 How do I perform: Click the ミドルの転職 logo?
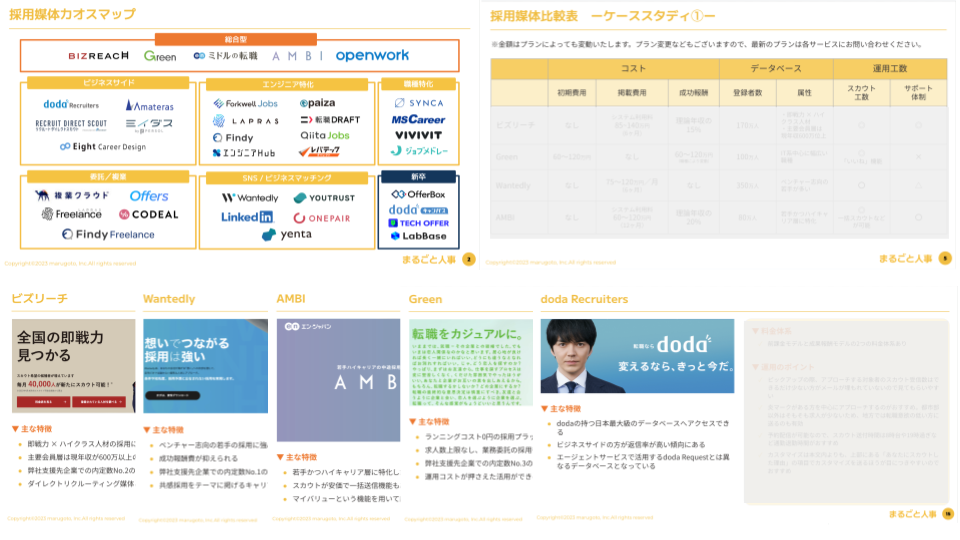[x=225, y=56]
